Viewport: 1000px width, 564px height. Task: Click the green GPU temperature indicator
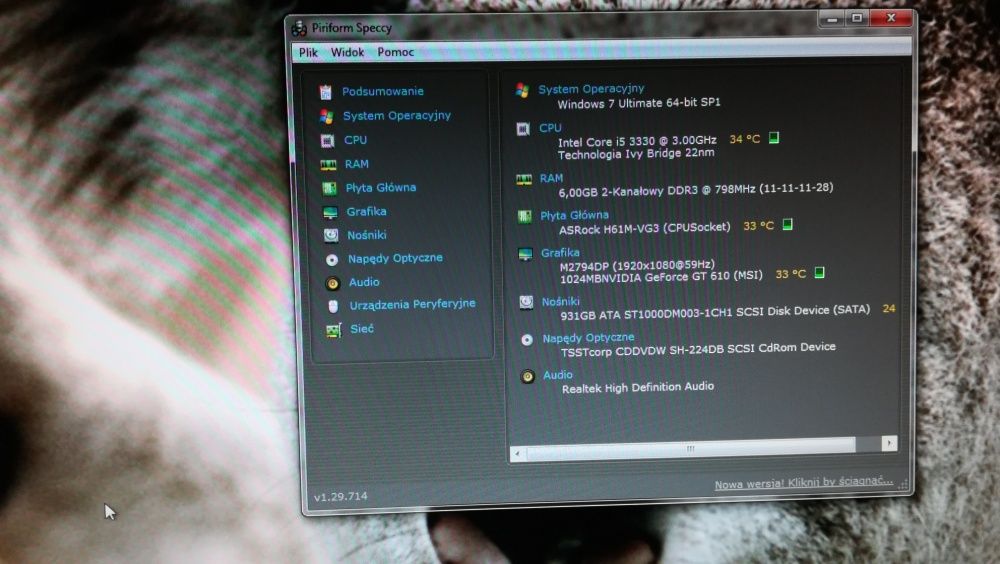click(820, 272)
